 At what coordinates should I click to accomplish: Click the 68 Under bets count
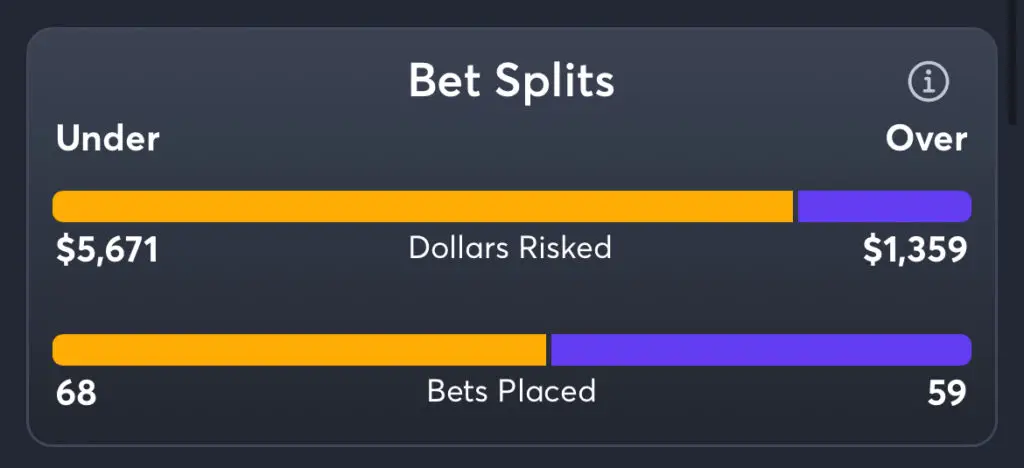click(76, 392)
